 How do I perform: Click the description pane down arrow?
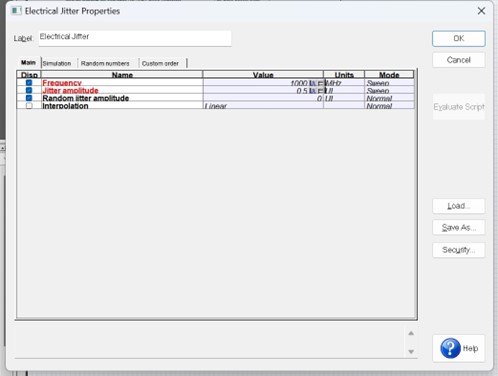(x=411, y=352)
